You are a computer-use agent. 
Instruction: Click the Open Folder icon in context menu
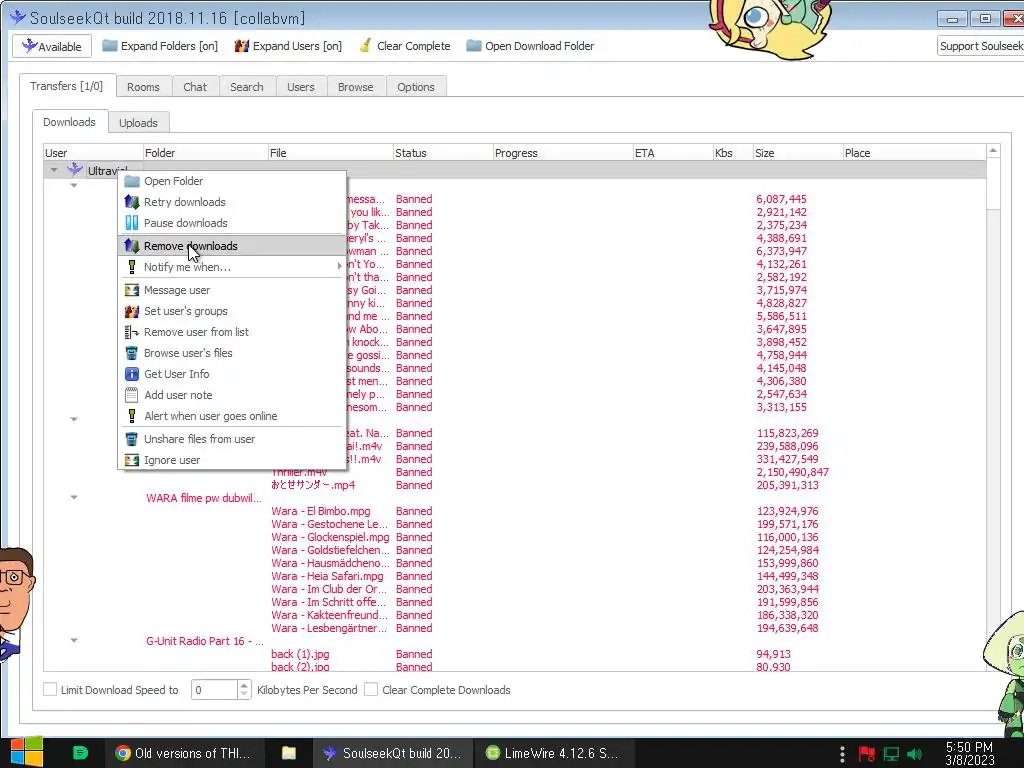(132, 181)
